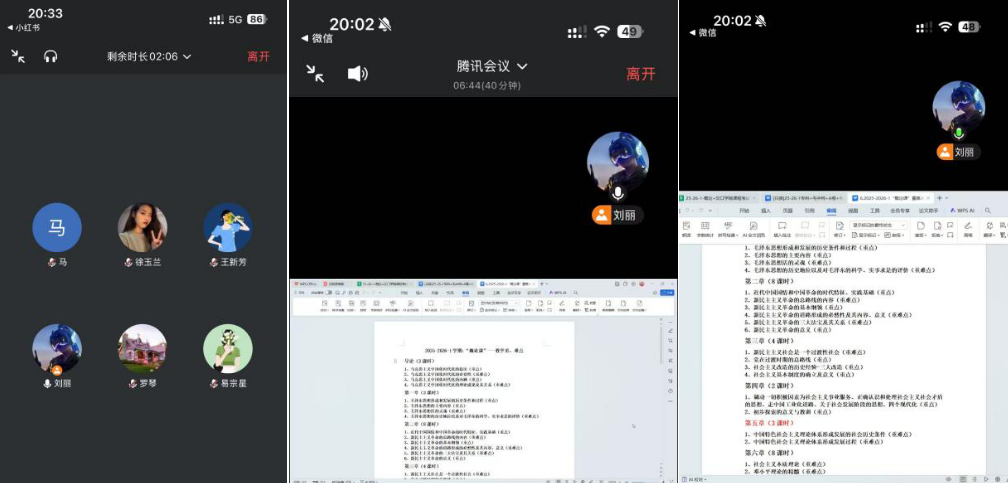The image size is (1008, 483).
Task: Switch to first green spreadsheet tab in right window
Action: (x=719, y=198)
